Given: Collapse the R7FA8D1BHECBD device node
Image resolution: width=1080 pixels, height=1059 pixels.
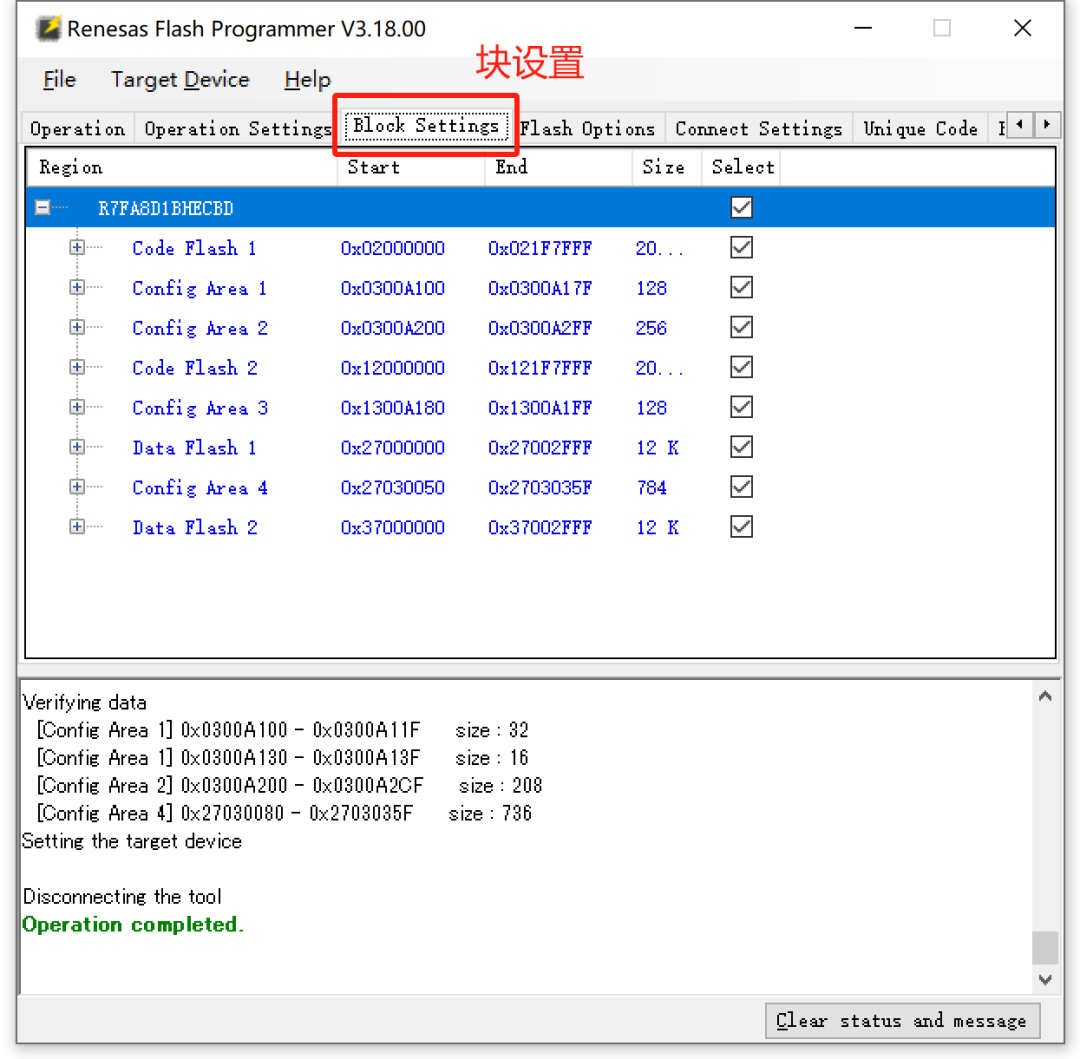Looking at the screenshot, I should (x=43, y=208).
